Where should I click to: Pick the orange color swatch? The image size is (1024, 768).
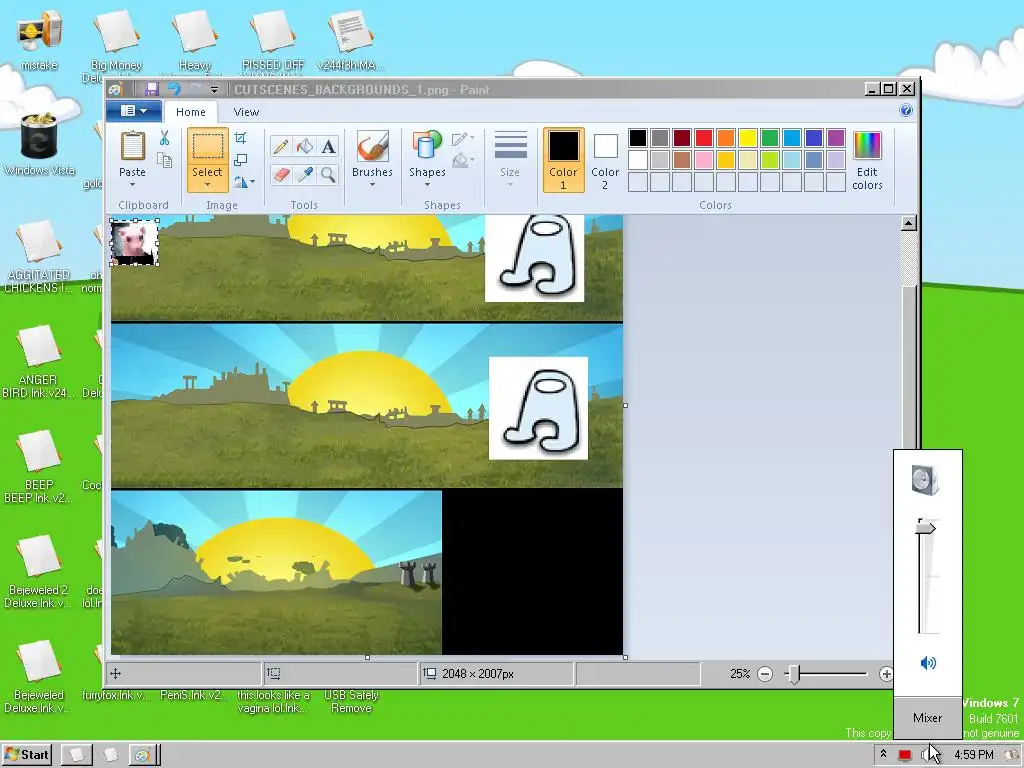(726, 138)
